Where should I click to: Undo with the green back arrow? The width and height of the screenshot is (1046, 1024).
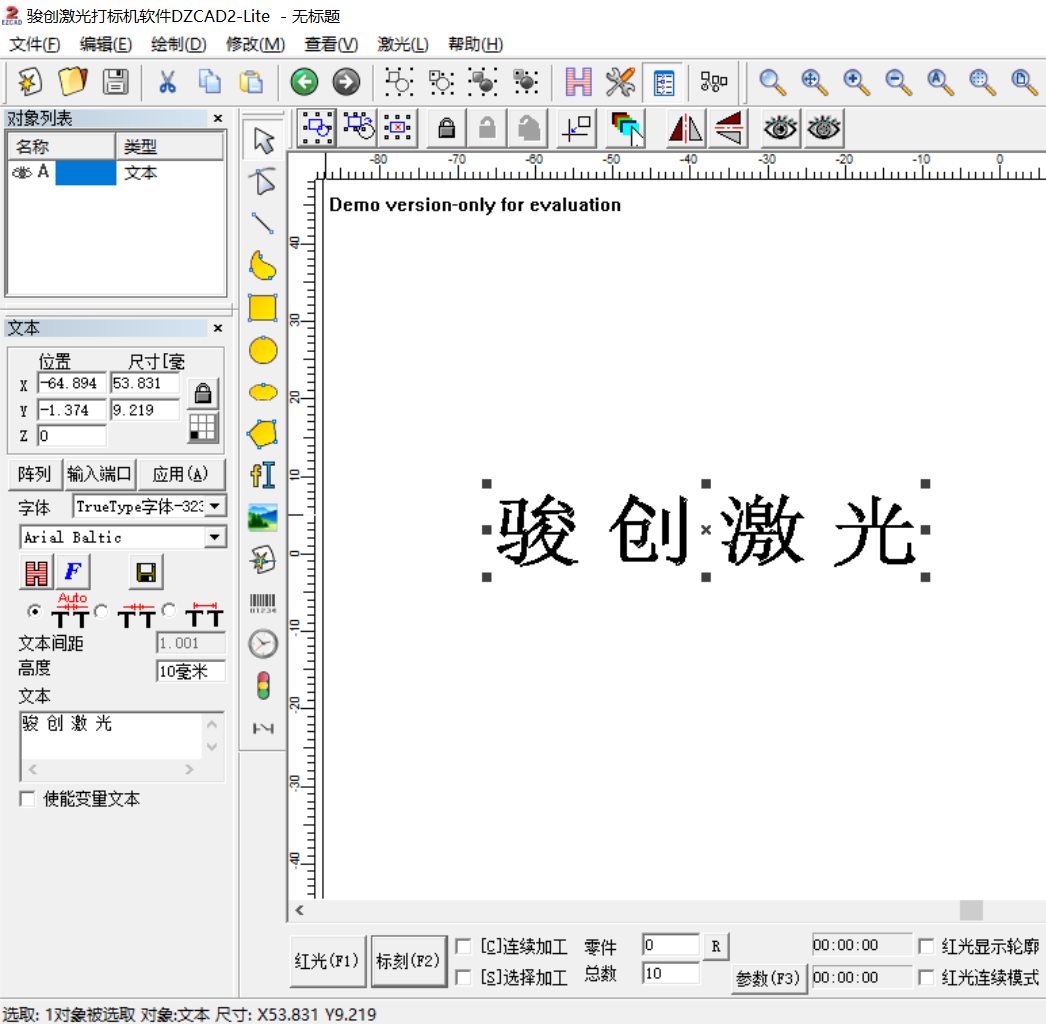coord(304,82)
